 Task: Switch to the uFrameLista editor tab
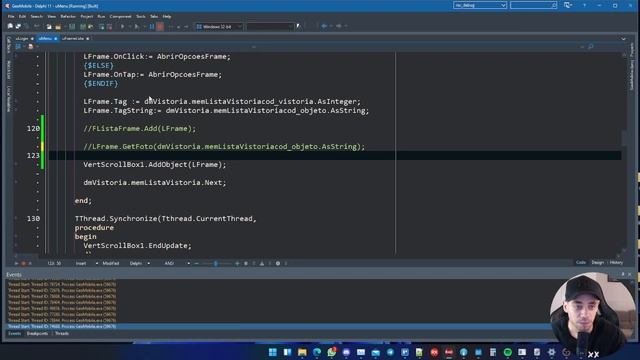73,38
